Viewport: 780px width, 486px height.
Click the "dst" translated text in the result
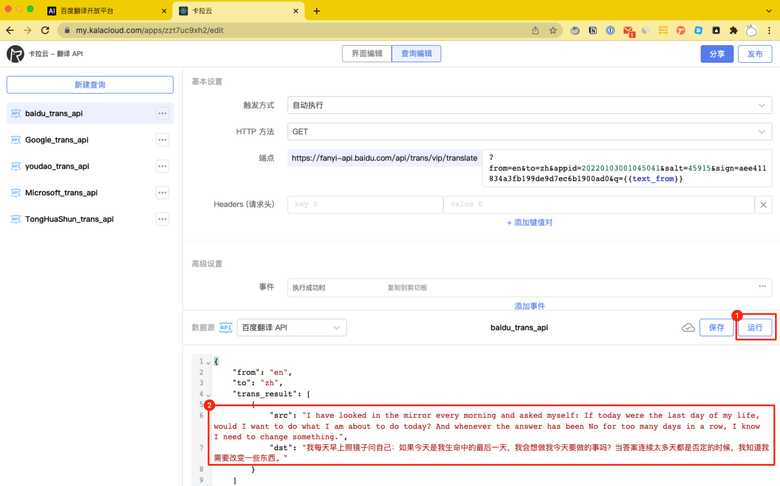(491, 453)
